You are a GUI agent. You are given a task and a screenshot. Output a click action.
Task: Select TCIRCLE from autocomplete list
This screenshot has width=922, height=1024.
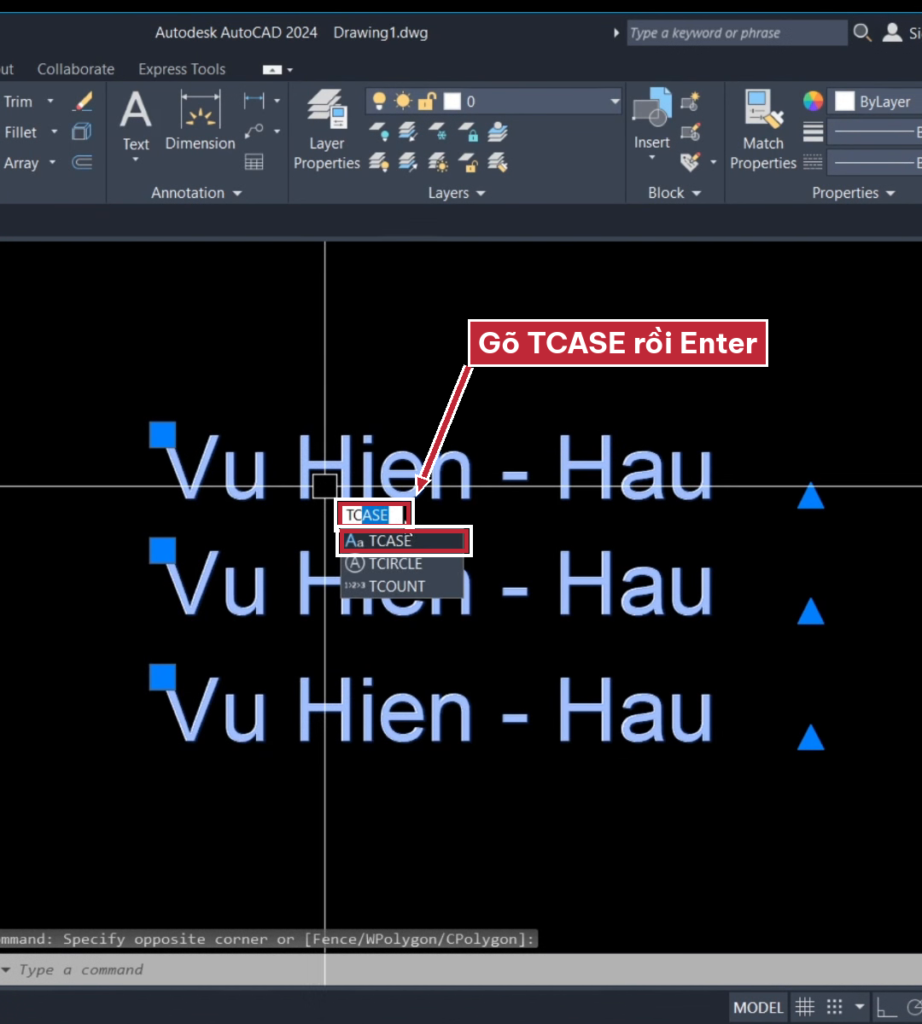tap(402, 564)
